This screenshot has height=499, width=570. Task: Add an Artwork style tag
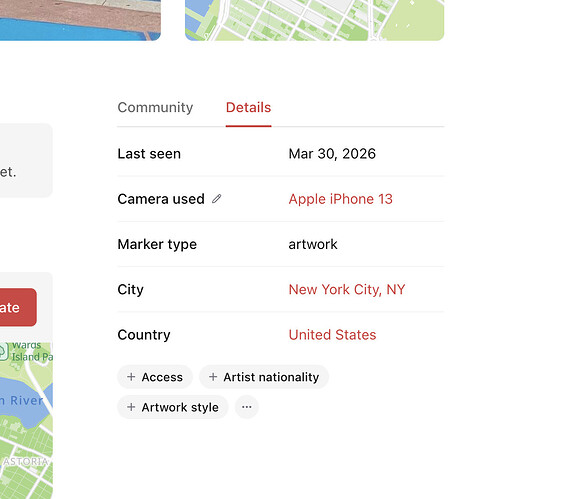[x=173, y=407]
